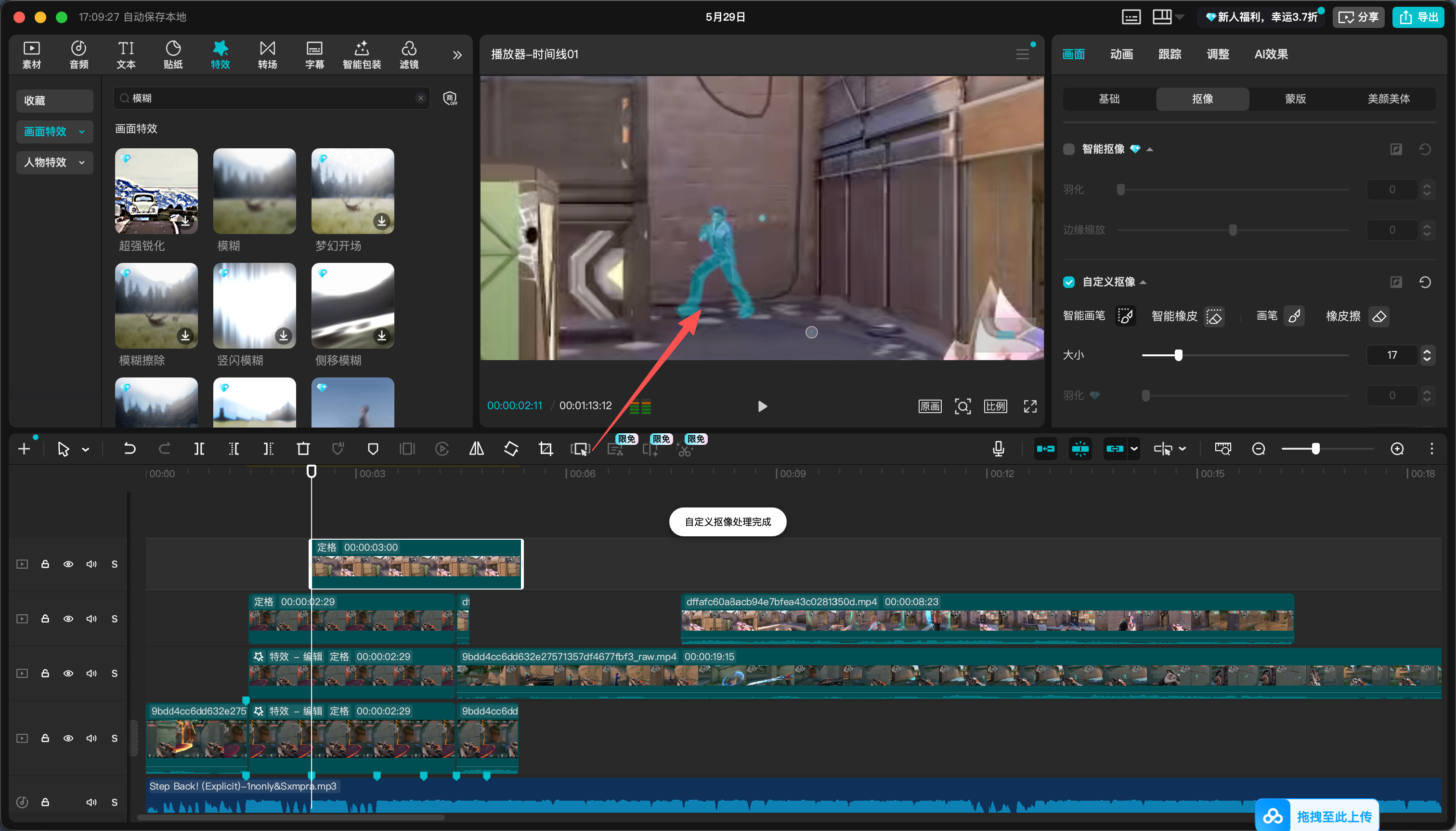Add a marker with the marker icon

[x=373, y=449]
